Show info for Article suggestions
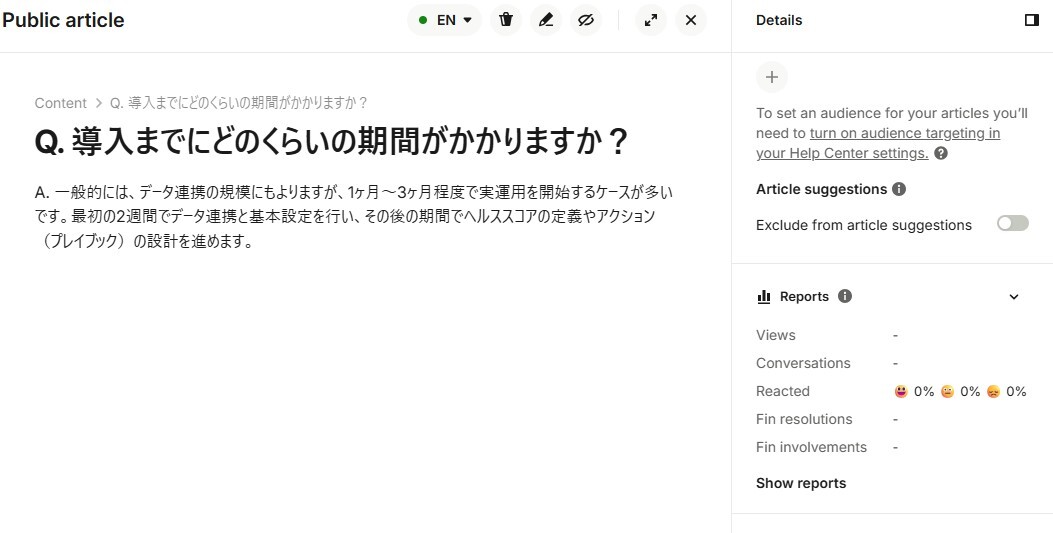This screenshot has width=1053, height=533. [899, 189]
